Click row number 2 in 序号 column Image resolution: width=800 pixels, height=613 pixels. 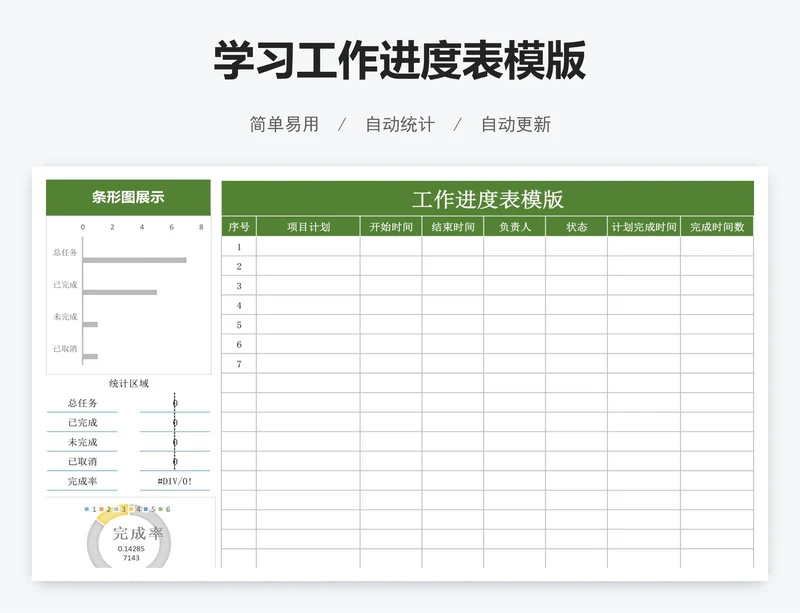click(x=239, y=266)
